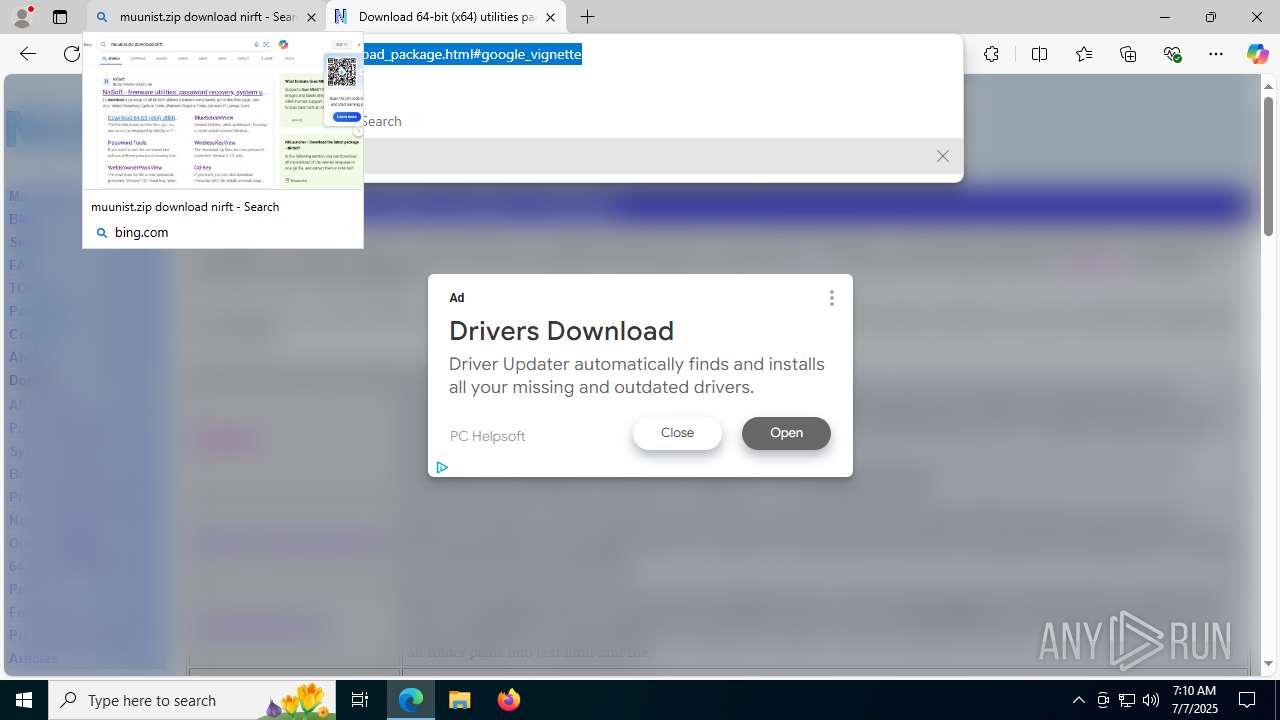Open the Drivers Download ad

786,433
